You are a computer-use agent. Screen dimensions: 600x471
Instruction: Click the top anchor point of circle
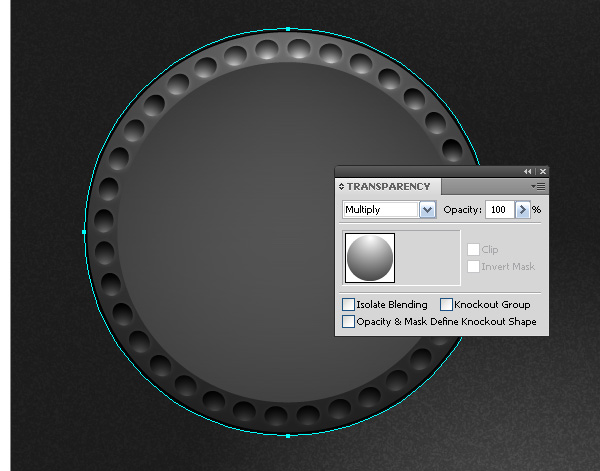288,29
